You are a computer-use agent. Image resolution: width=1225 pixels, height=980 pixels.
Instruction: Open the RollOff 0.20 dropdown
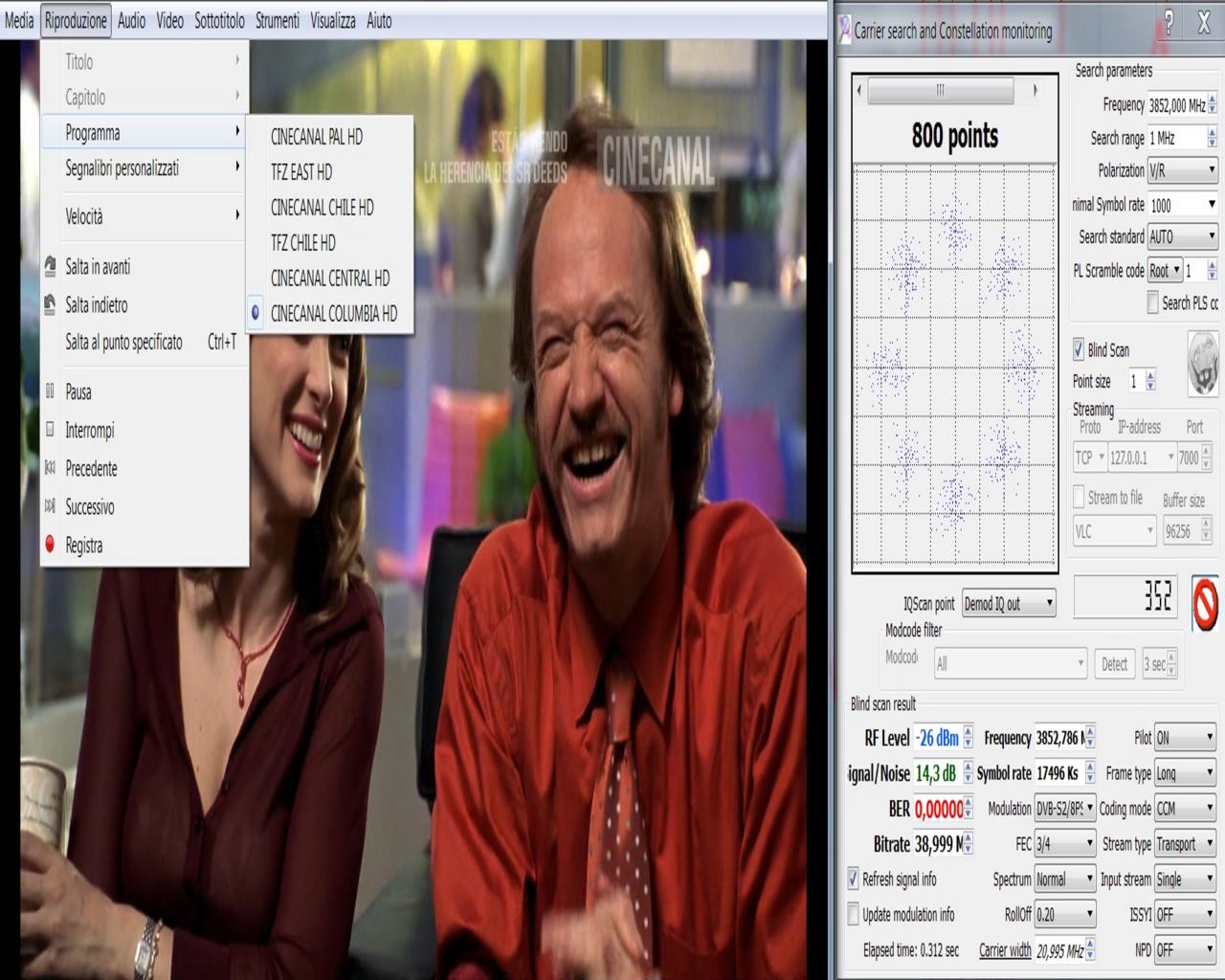[x=1064, y=914]
